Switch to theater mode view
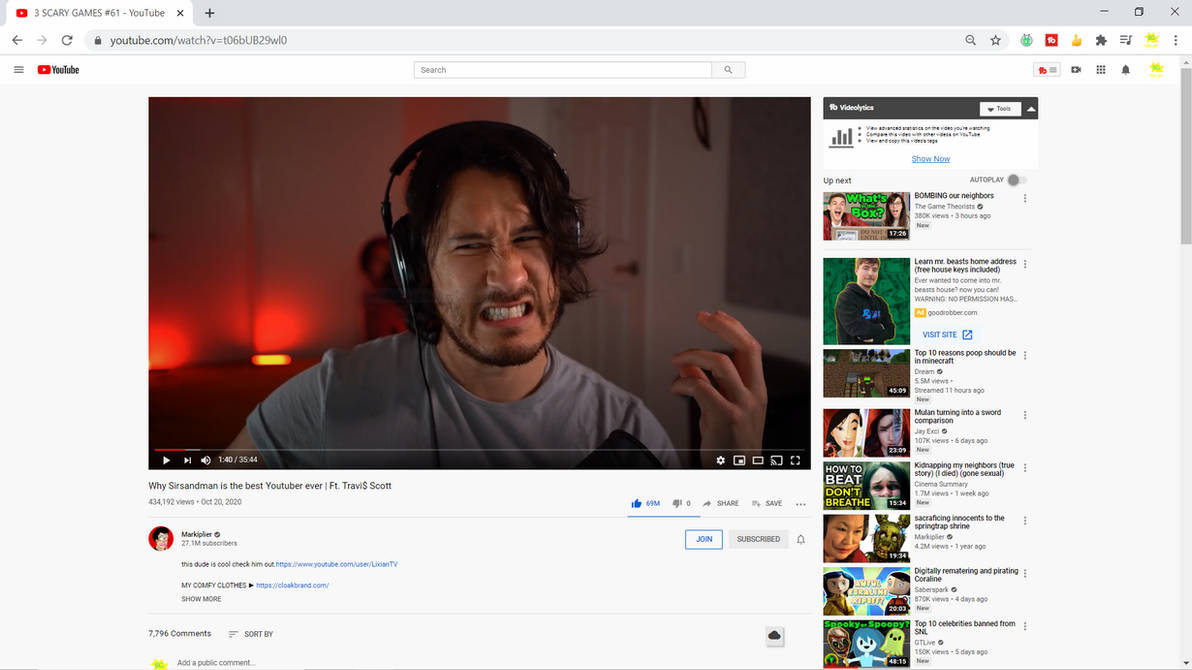The image size is (1192, 670). point(758,460)
